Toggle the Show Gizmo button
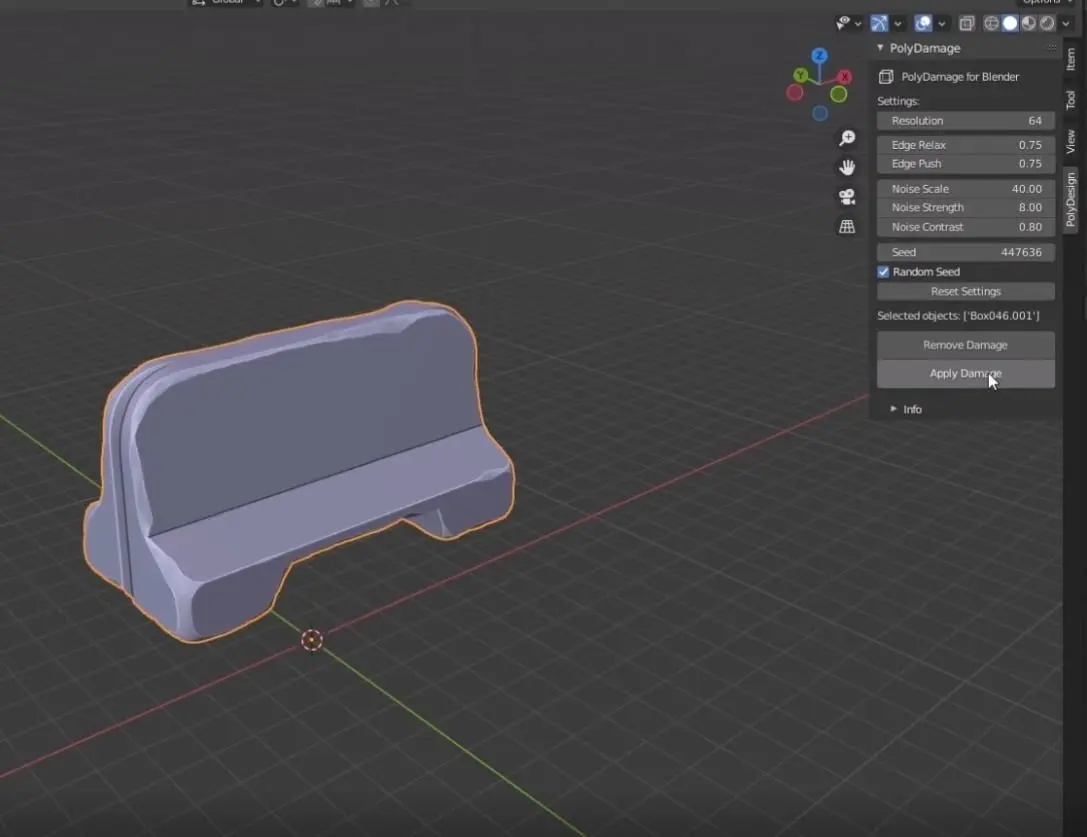The width and height of the screenshot is (1087, 837). point(879,23)
